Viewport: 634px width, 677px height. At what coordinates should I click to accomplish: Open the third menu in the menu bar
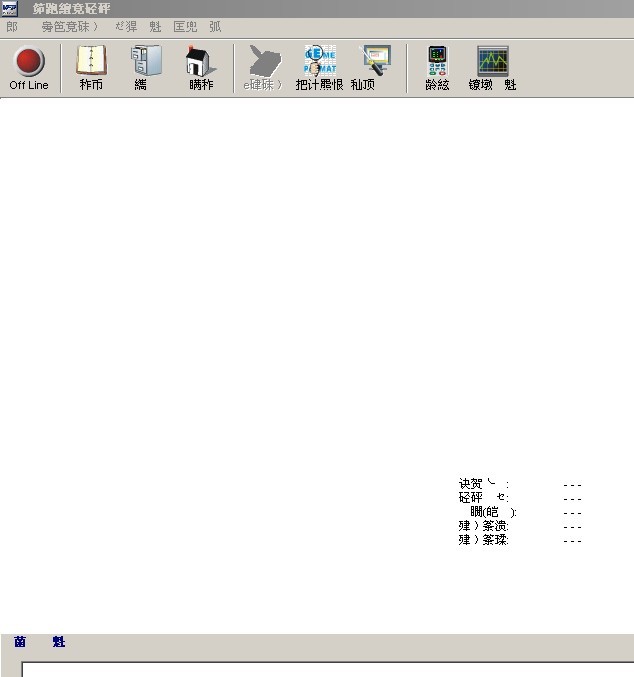pos(125,27)
